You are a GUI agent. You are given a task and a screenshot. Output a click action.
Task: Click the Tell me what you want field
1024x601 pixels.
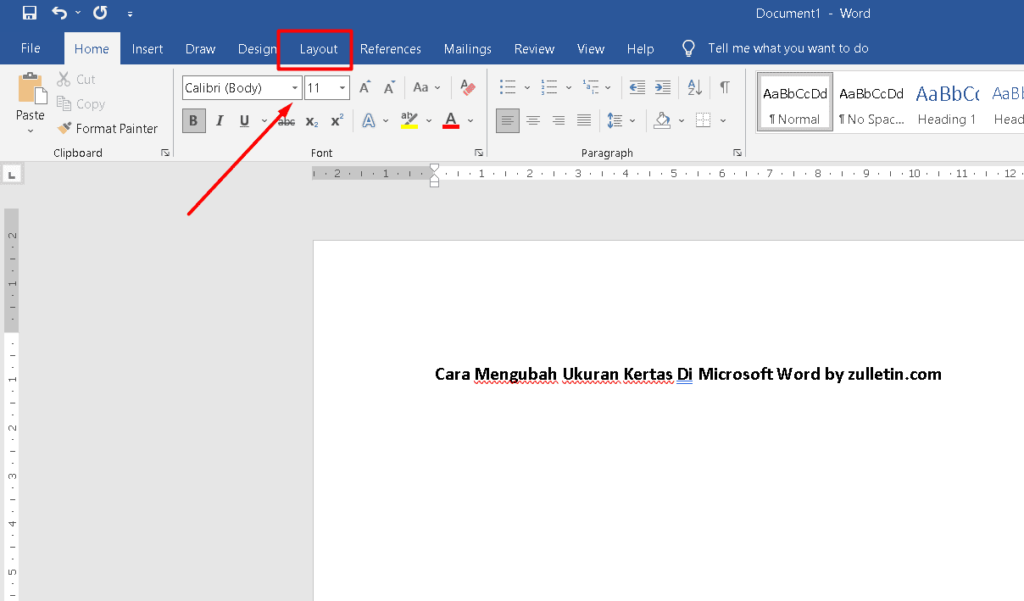coord(788,49)
